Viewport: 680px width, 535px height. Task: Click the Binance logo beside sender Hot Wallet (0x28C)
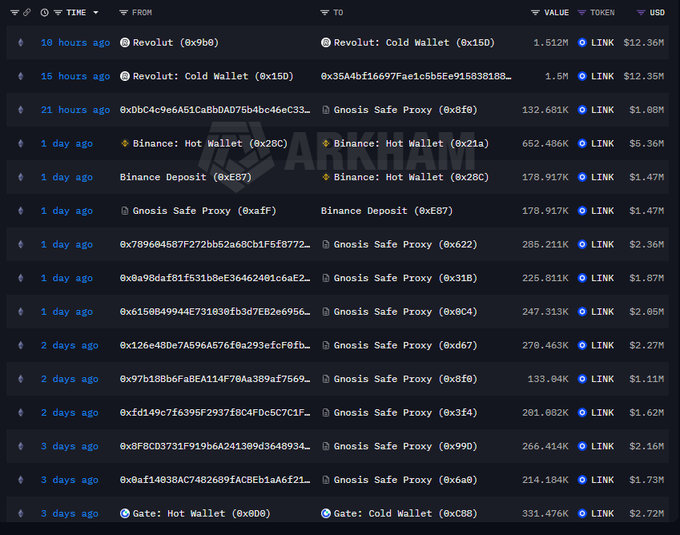point(125,144)
